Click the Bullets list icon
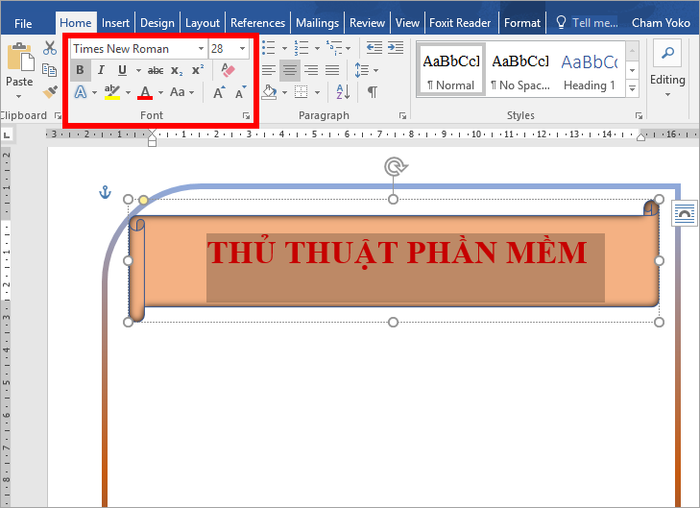The height and width of the screenshot is (508, 700). [268, 48]
